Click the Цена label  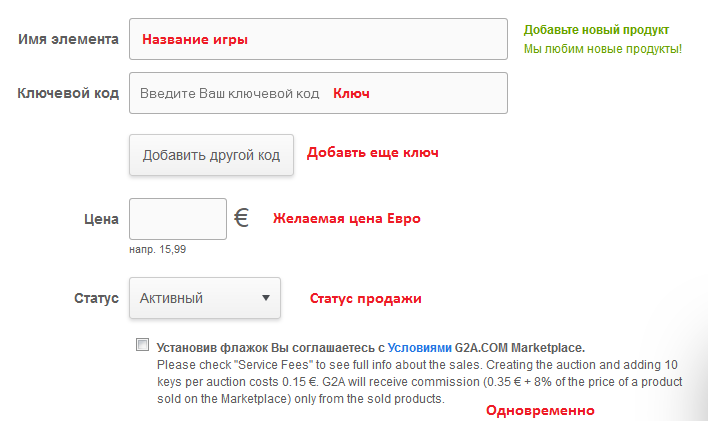tap(101, 219)
